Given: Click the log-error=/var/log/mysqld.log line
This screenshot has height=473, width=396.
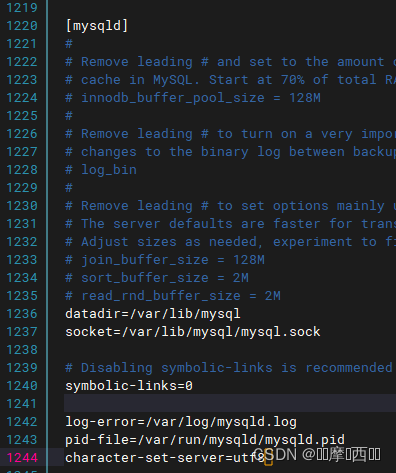Looking at the screenshot, I should click(x=181, y=422).
